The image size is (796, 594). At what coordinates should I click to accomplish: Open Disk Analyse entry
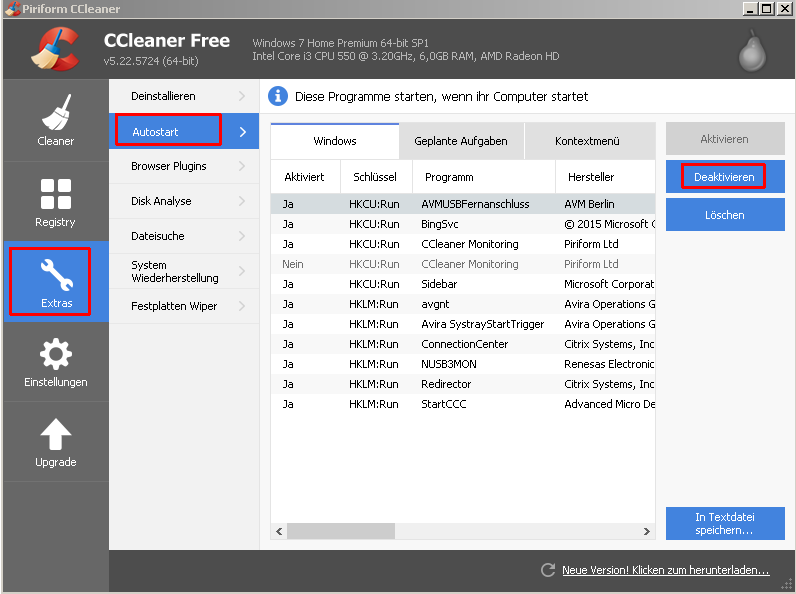pos(184,201)
